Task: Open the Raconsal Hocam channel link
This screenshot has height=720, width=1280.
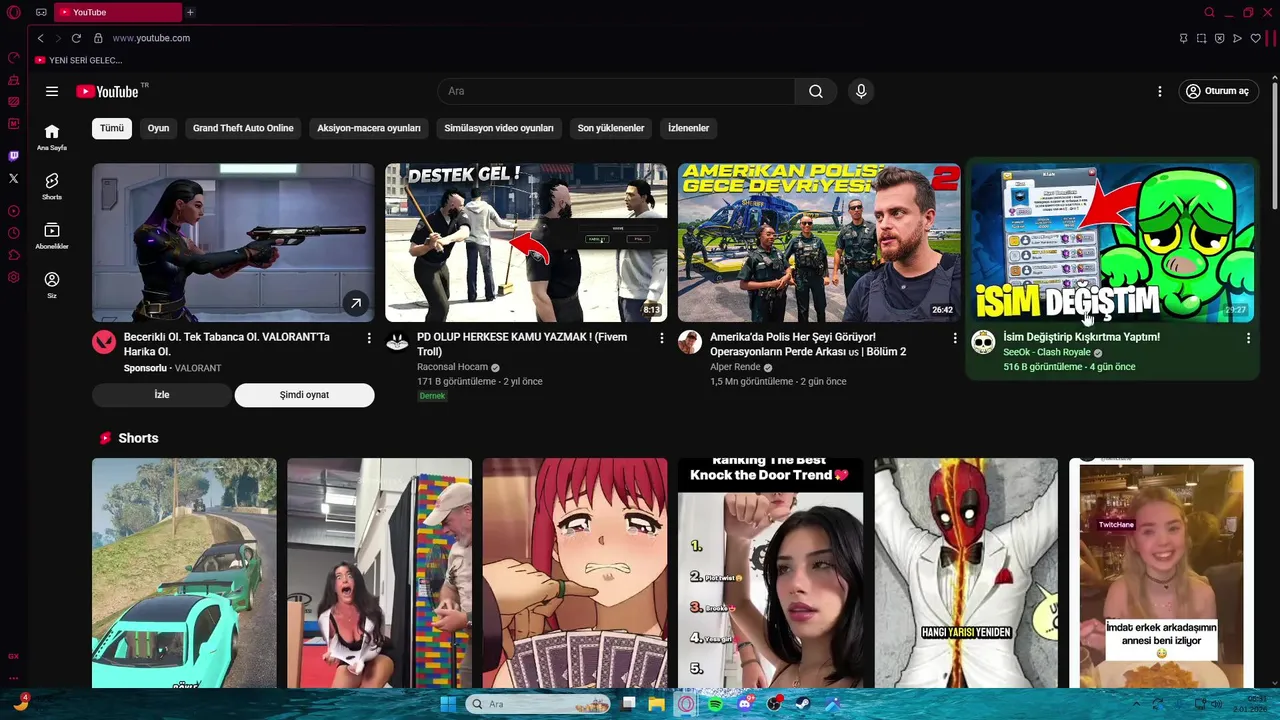Action: point(452,367)
